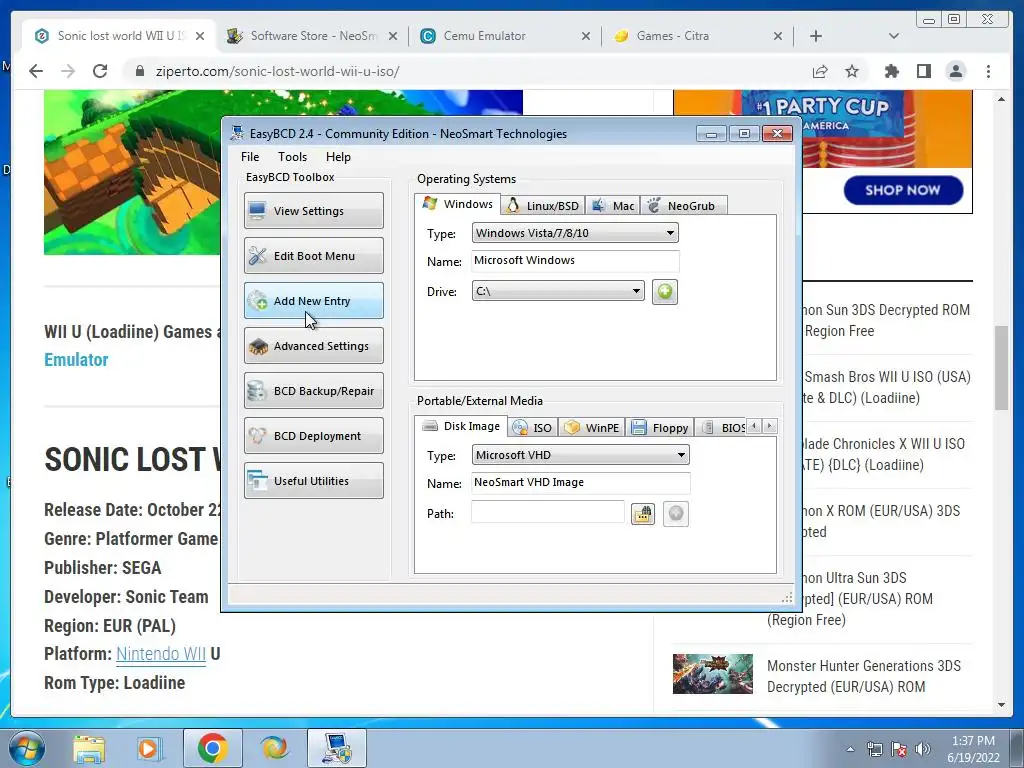Screen dimensions: 1024x768
Task: Expand the Windows Vista/7/8/10 type dropdown
Action: pyautogui.click(x=575, y=233)
